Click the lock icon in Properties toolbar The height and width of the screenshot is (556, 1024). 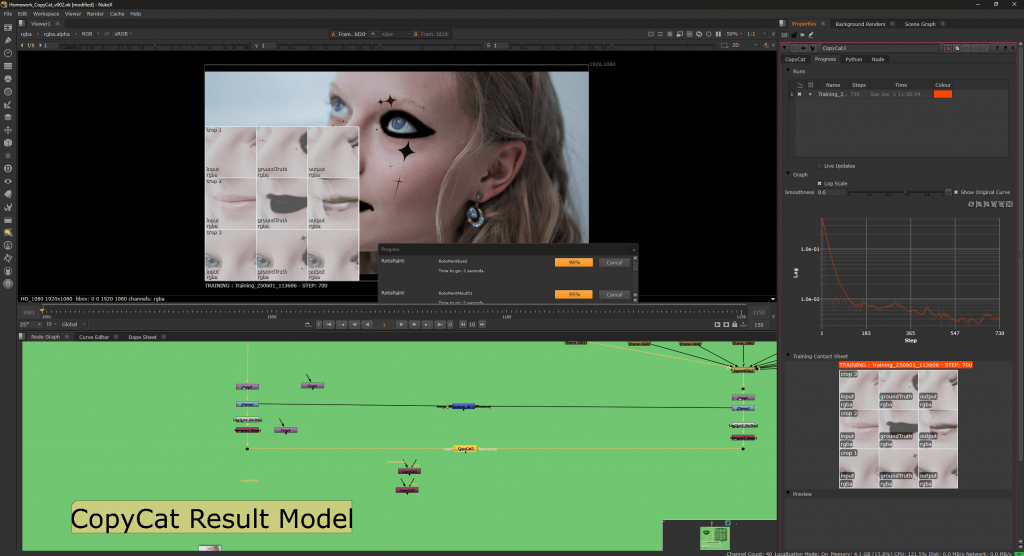pos(793,35)
